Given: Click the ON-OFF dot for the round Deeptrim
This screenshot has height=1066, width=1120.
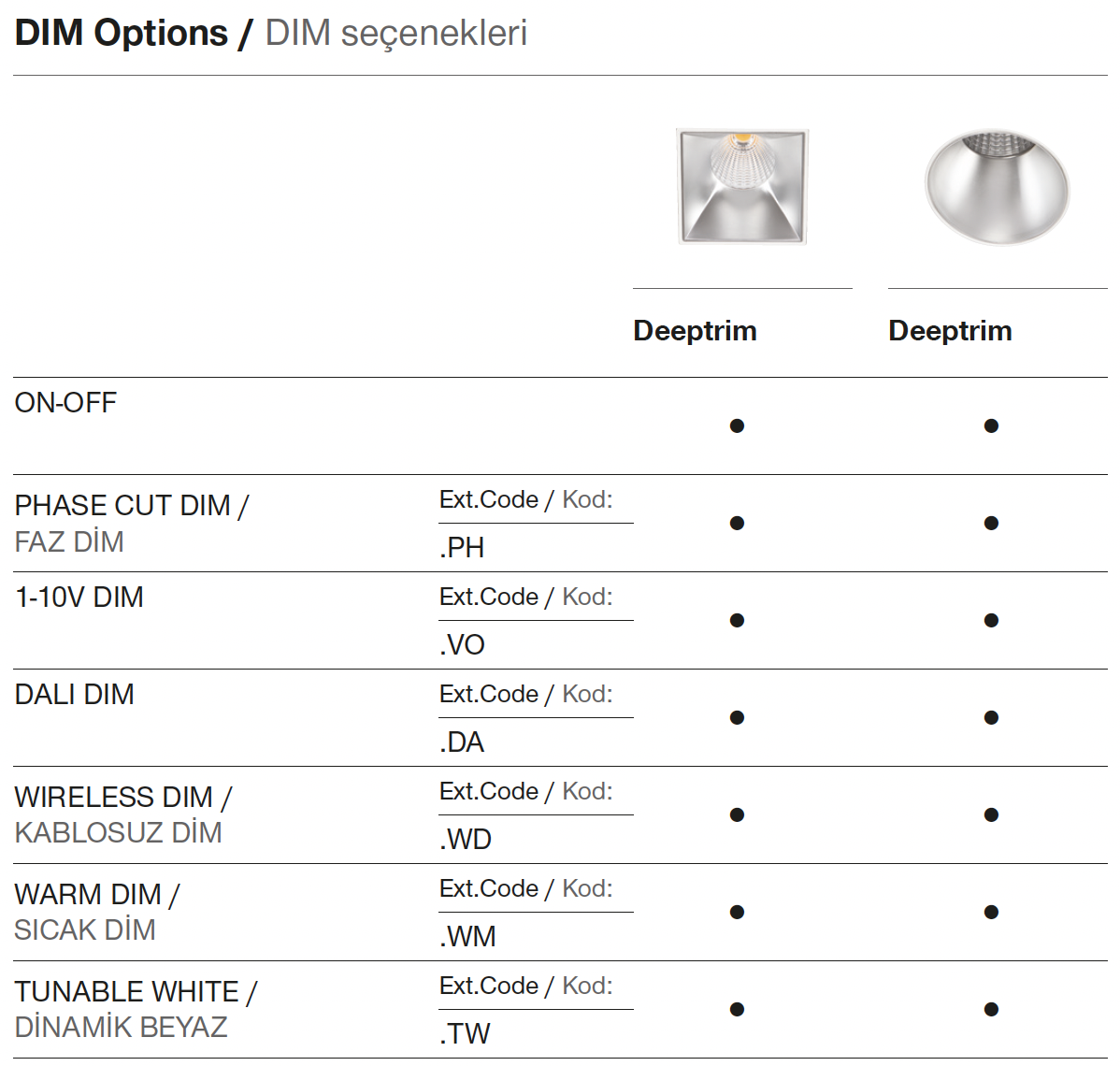Looking at the screenshot, I should click(991, 426).
